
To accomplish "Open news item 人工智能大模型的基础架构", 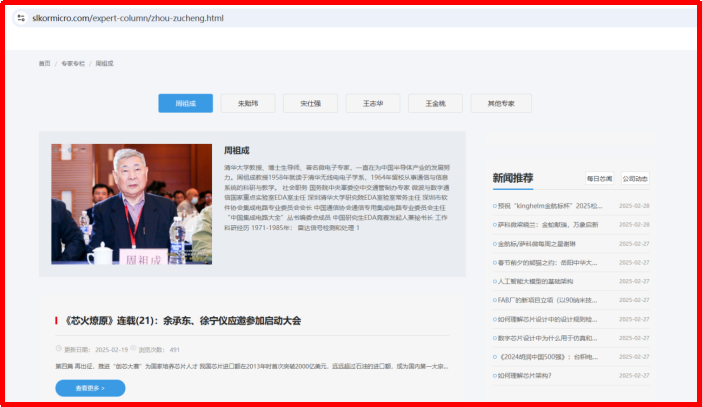I will (x=548, y=281).
